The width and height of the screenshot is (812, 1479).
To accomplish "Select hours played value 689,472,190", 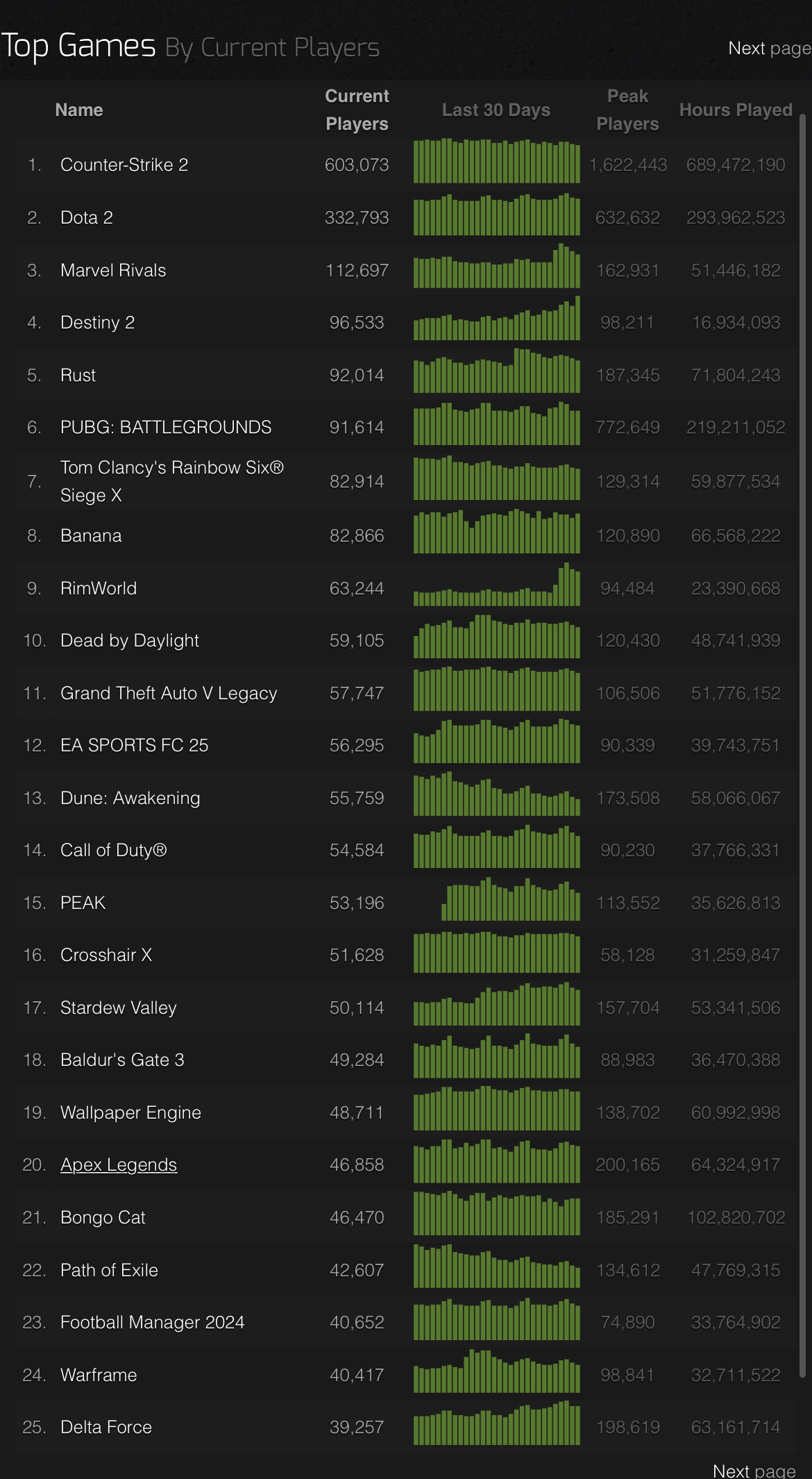I will tap(736, 165).
